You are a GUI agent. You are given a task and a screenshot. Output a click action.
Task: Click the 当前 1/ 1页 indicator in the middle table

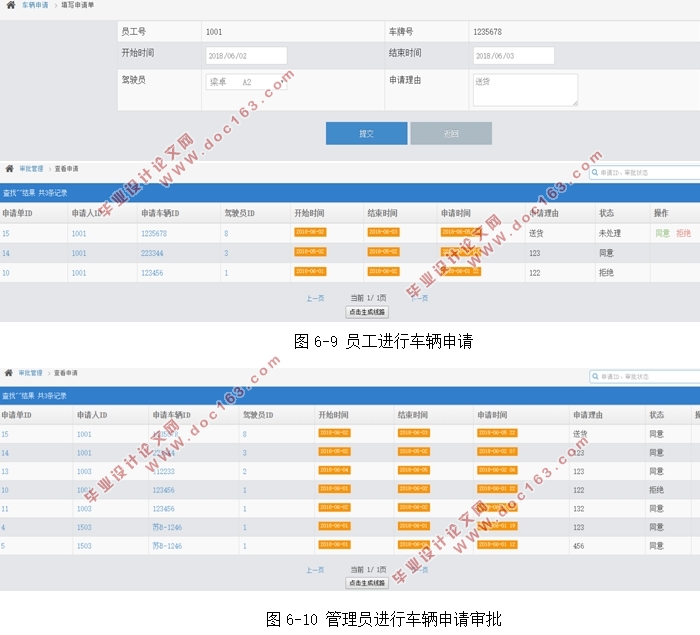368,298
